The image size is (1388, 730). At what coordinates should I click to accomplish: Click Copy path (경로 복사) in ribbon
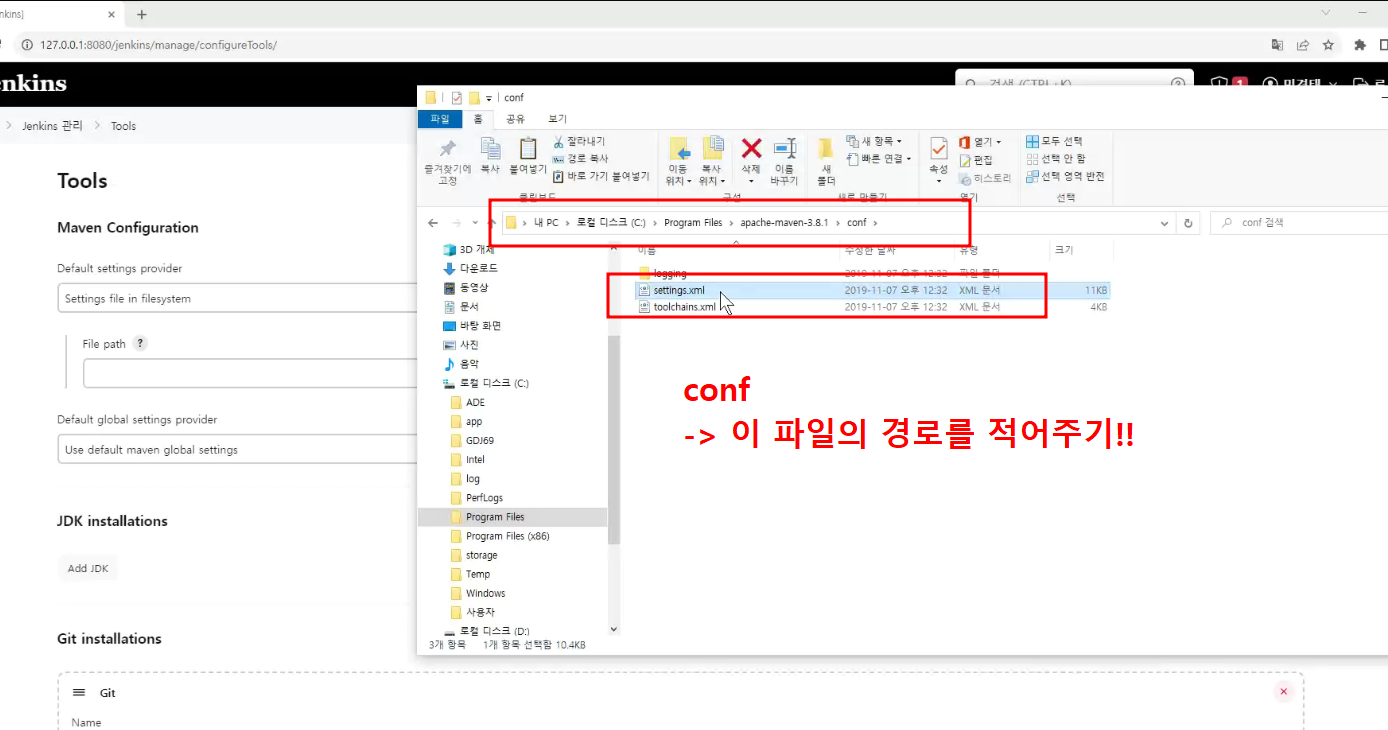pyautogui.click(x=580, y=158)
